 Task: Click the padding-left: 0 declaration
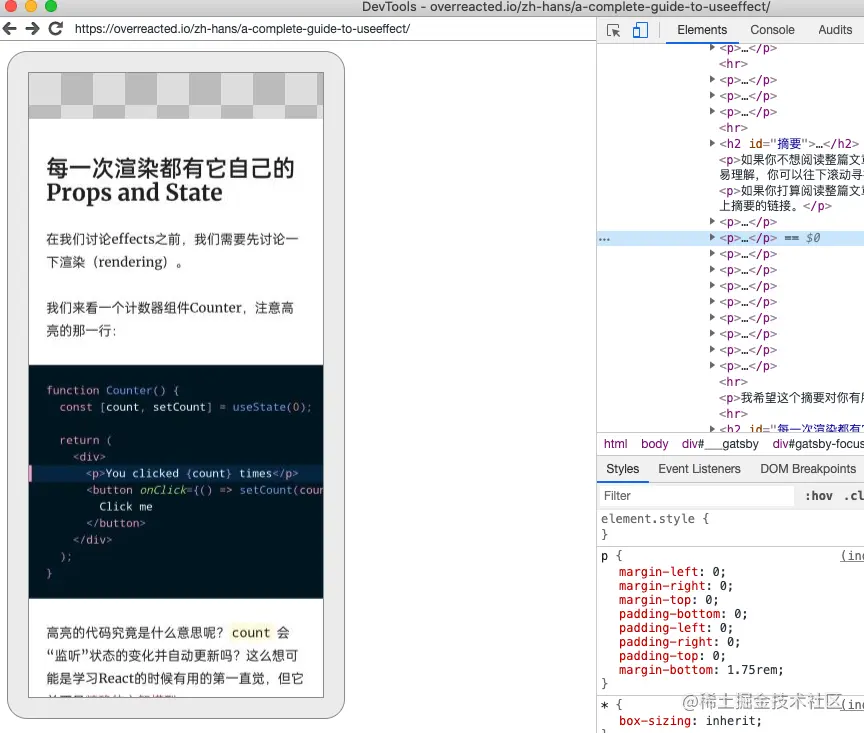click(x=676, y=628)
